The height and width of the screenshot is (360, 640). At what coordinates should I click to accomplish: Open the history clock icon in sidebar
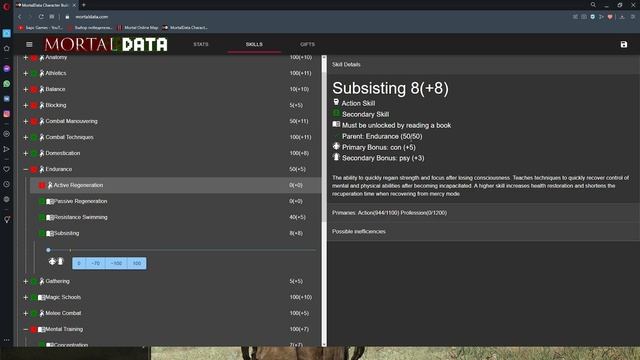point(7,184)
